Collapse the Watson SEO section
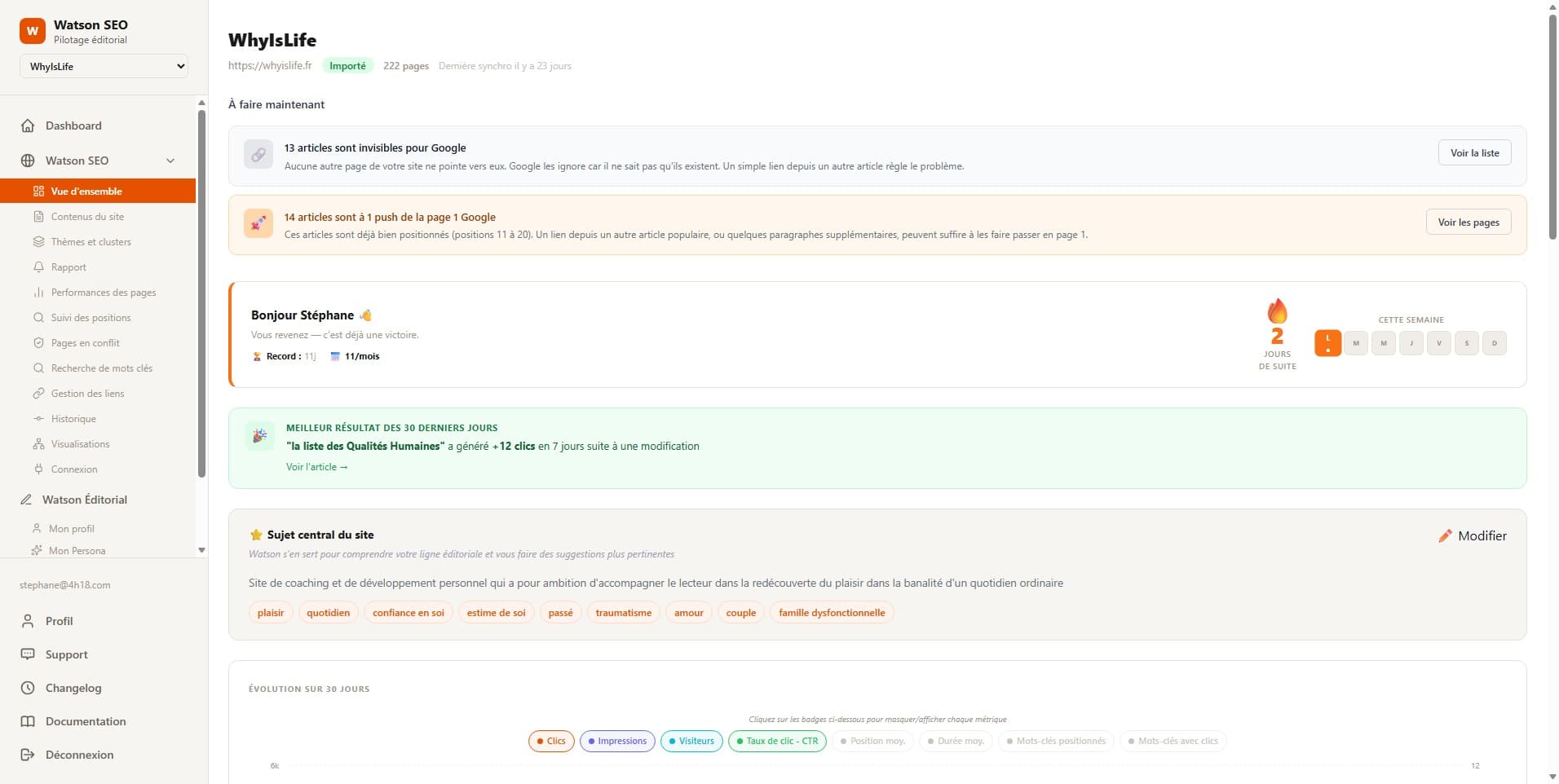This screenshot has height=784, width=1559. pyautogui.click(x=170, y=160)
